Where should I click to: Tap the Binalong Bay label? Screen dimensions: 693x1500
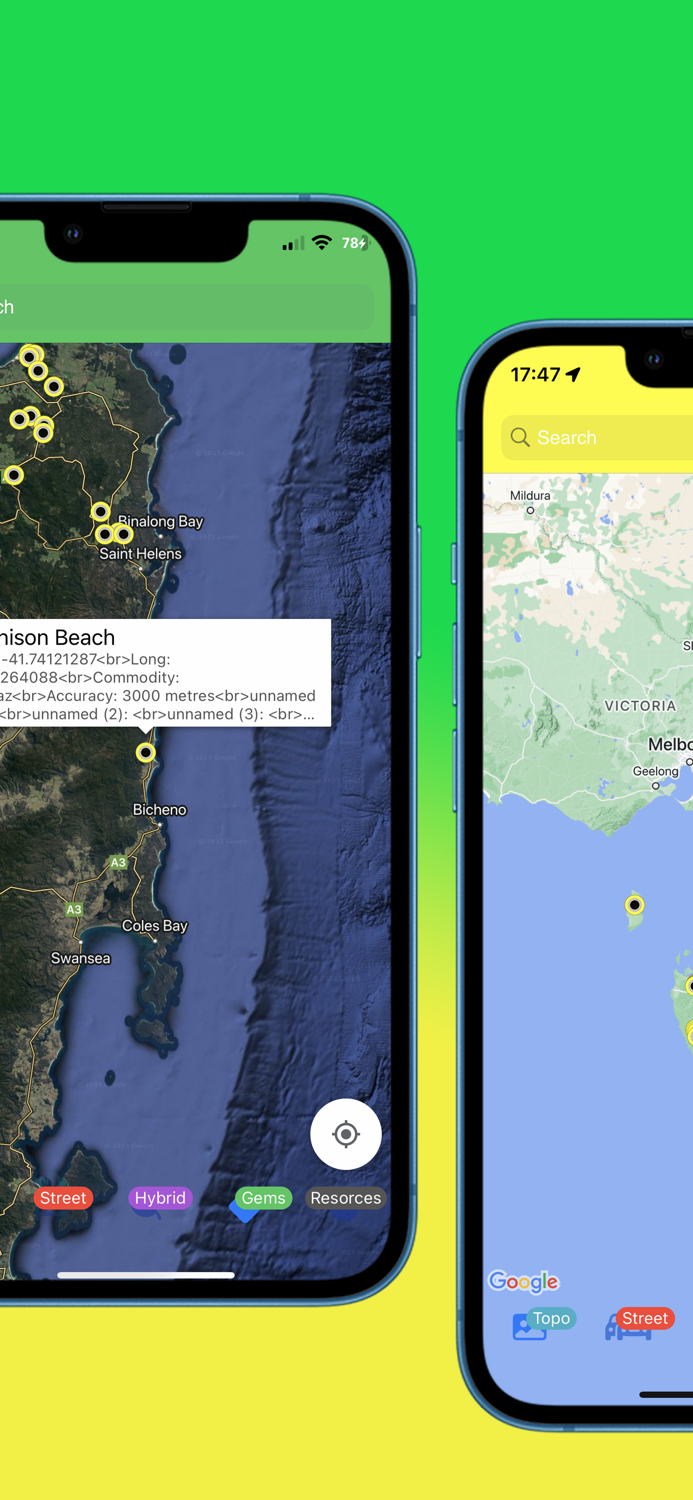[x=161, y=522]
